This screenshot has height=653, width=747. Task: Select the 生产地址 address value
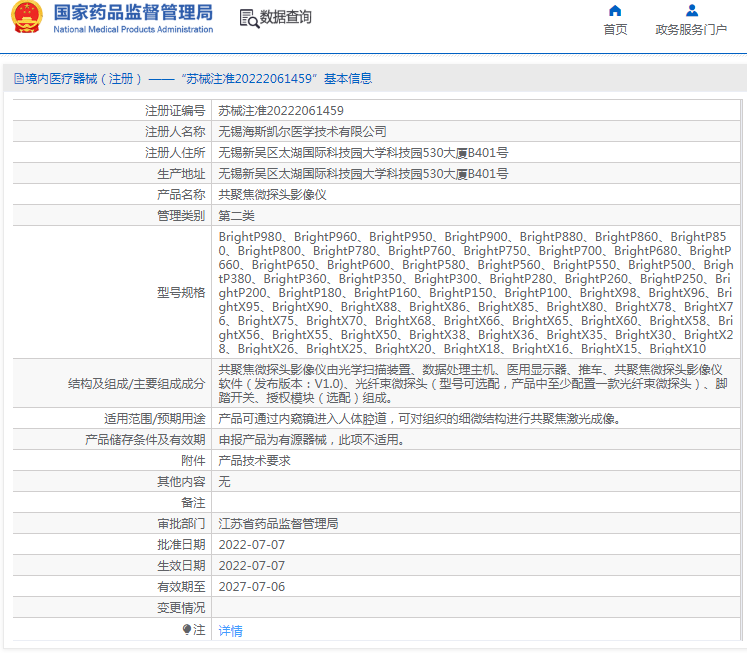363,174
